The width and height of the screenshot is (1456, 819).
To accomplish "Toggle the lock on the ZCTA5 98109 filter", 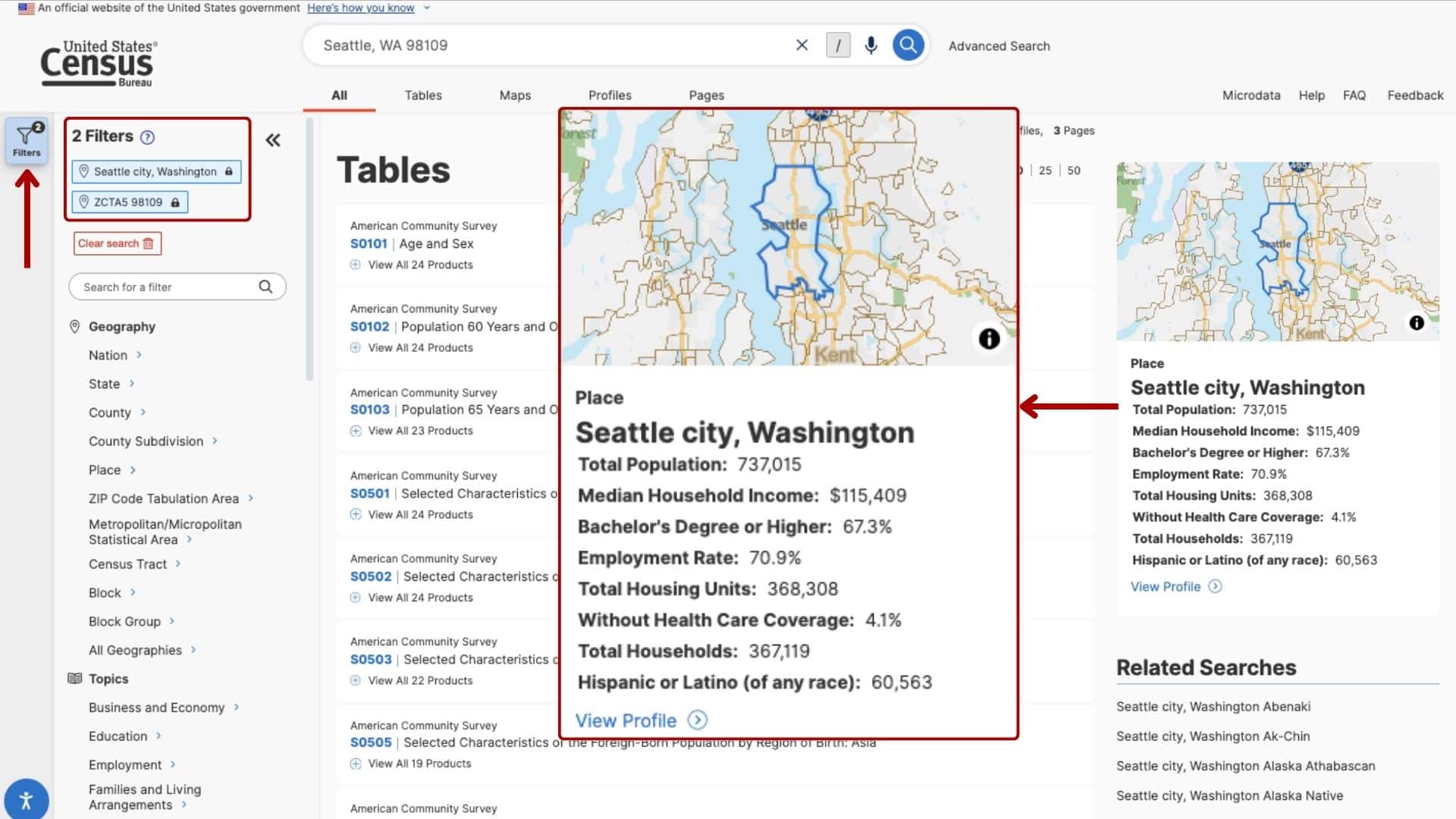I will tap(174, 202).
